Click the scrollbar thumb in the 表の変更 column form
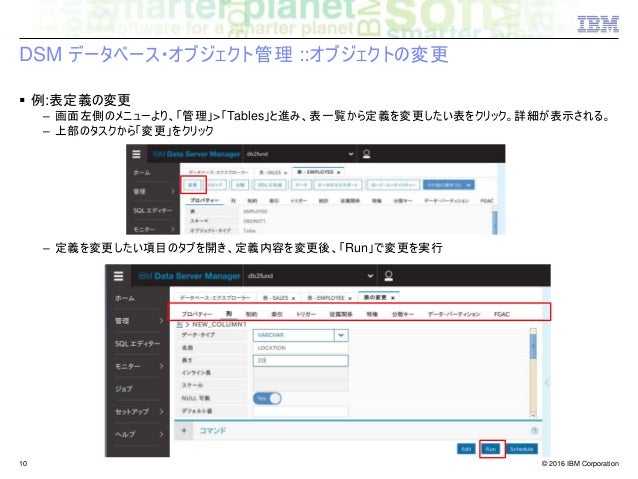This screenshot has height=479, width=638. (533, 347)
